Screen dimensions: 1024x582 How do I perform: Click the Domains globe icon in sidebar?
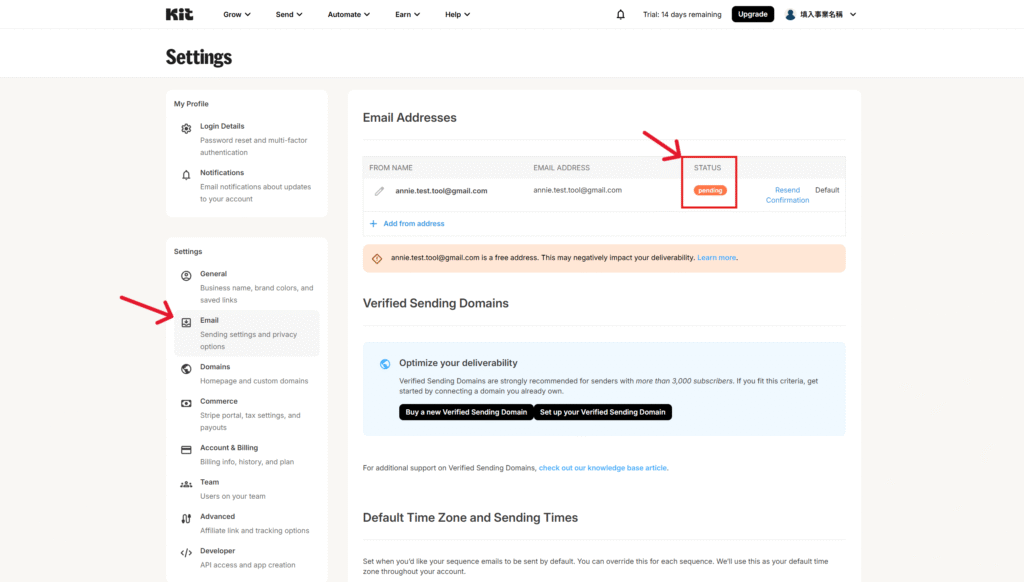186,369
